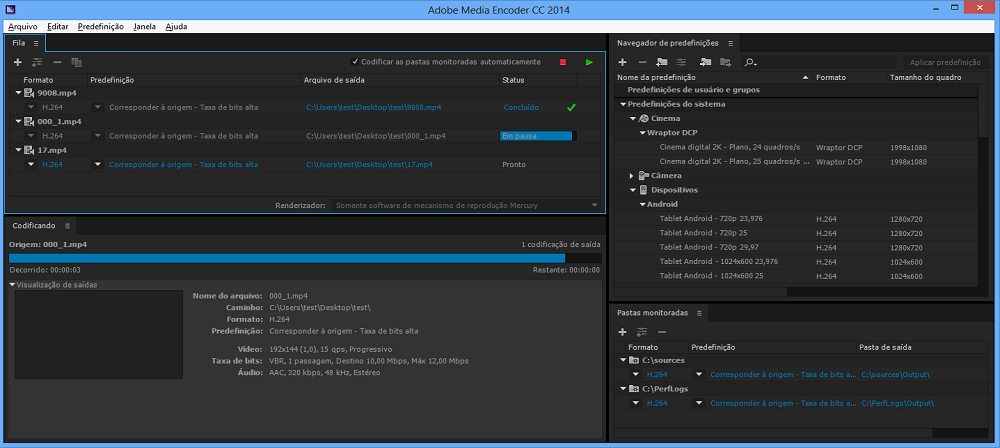Open the Codificando panel menu icon
This screenshot has width=1000, height=448.
(x=67, y=225)
